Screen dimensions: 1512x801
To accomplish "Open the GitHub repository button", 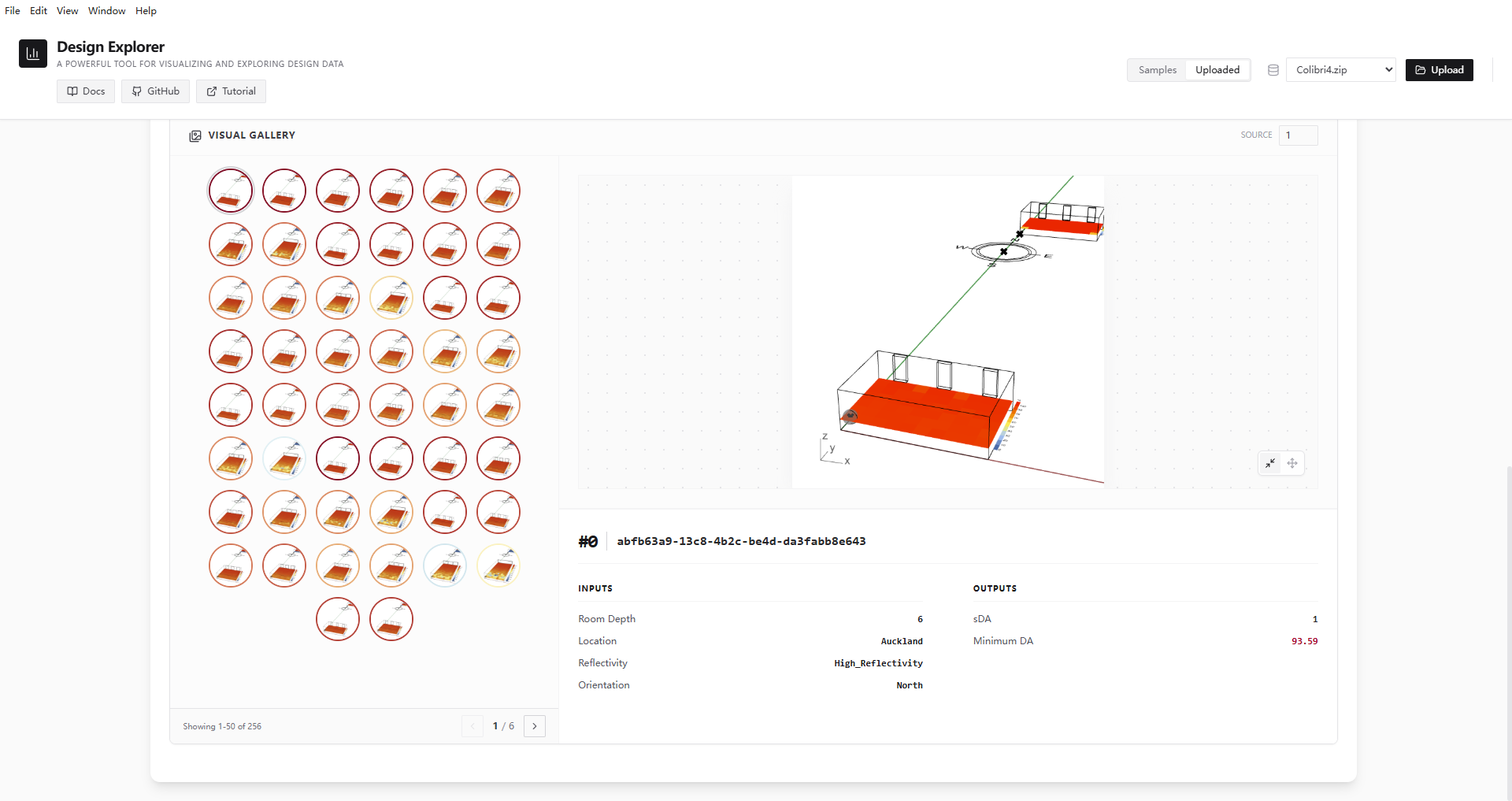I will point(155,91).
